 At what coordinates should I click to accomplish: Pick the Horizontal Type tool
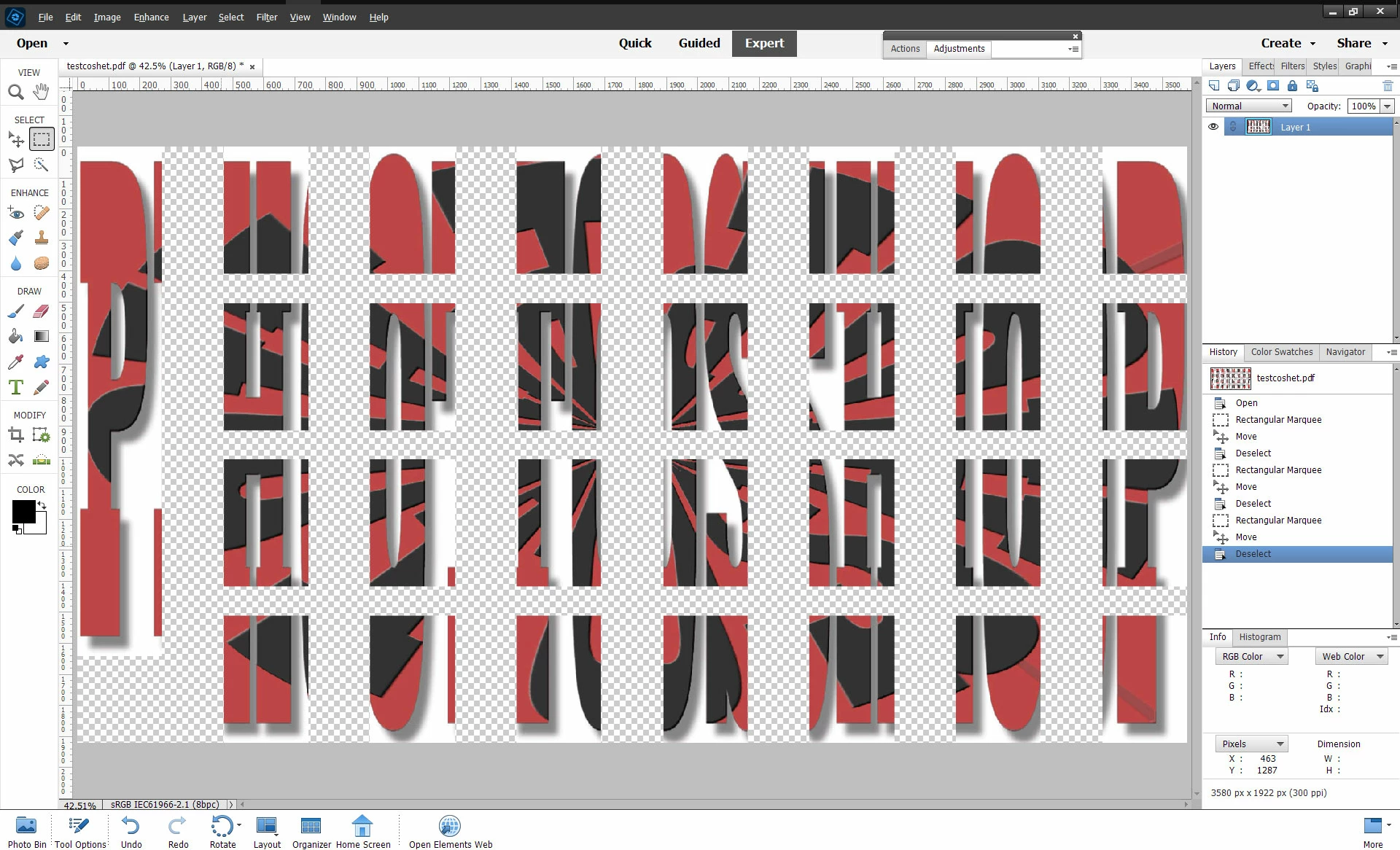pos(16,387)
